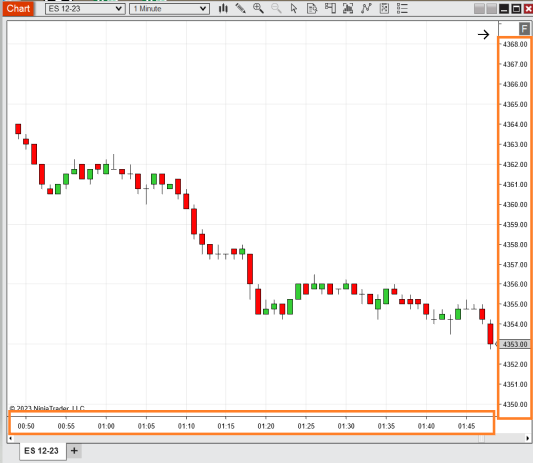533x463 pixels.
Task: Minimize the chart window
Action: coord(504,9)
